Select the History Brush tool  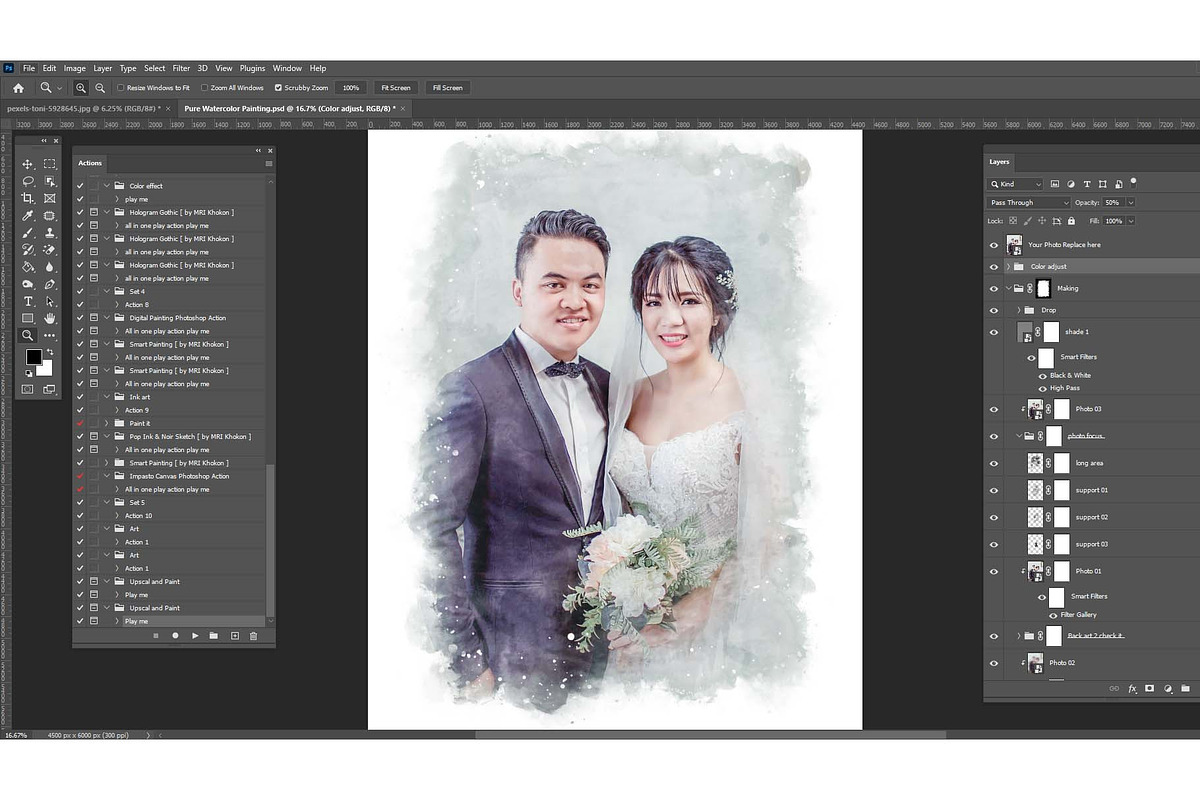tap(28, 249)
